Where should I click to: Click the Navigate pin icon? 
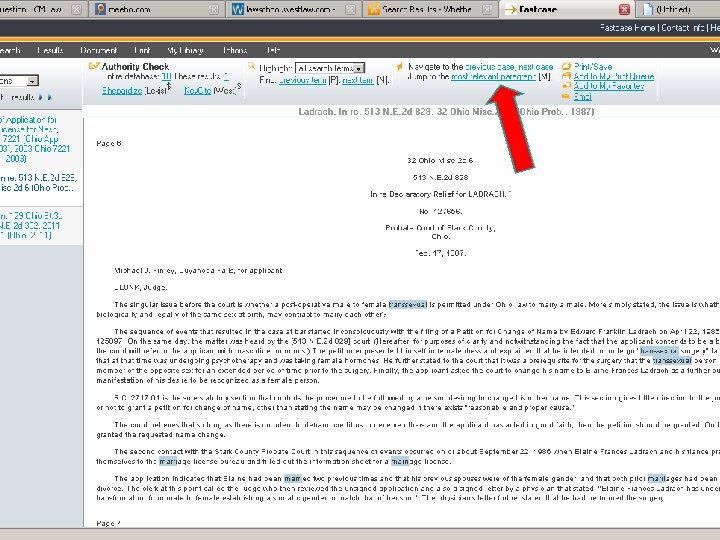click(399, 67)
